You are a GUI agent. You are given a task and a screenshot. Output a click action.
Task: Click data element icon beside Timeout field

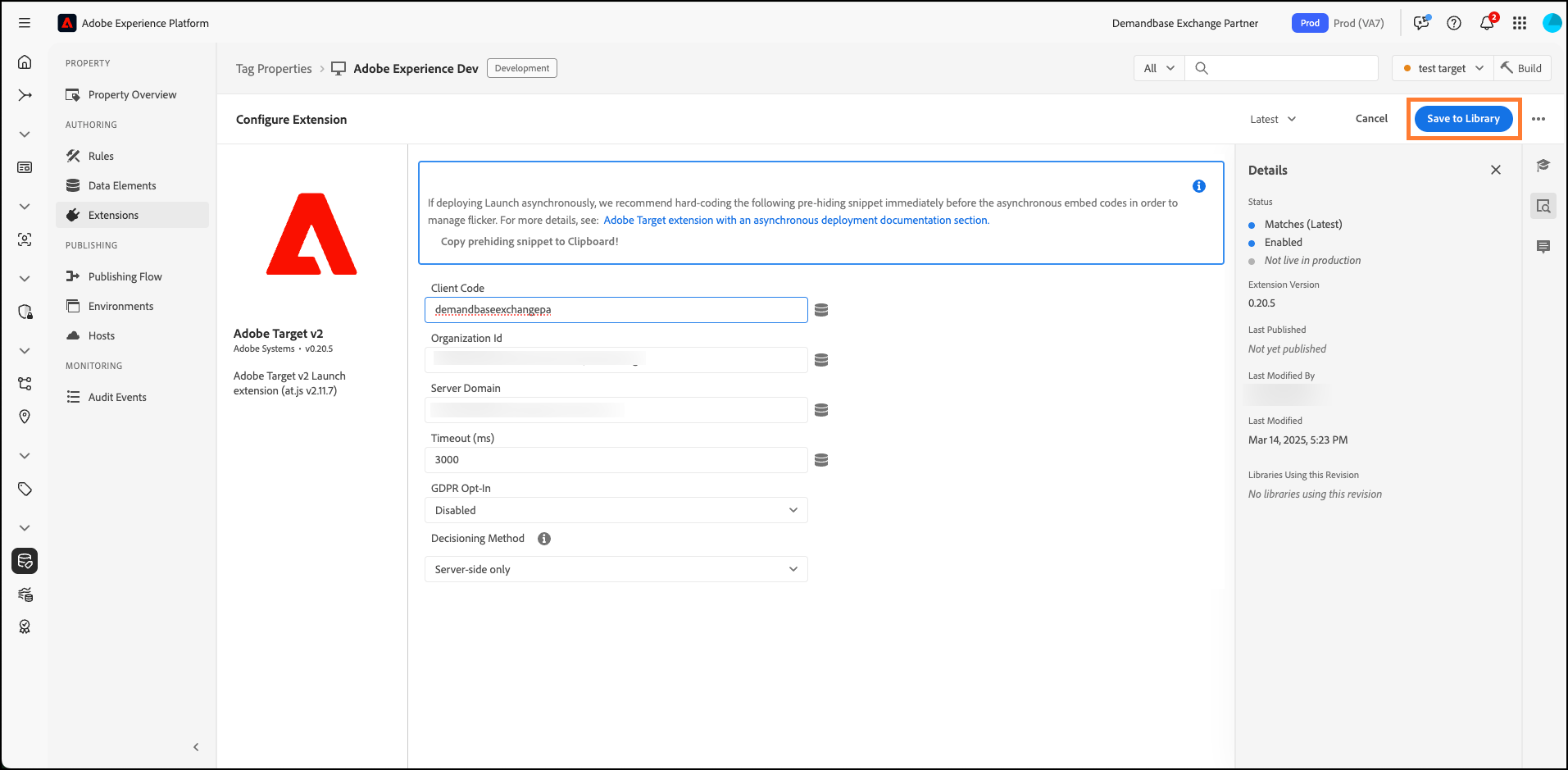point(820,460)
